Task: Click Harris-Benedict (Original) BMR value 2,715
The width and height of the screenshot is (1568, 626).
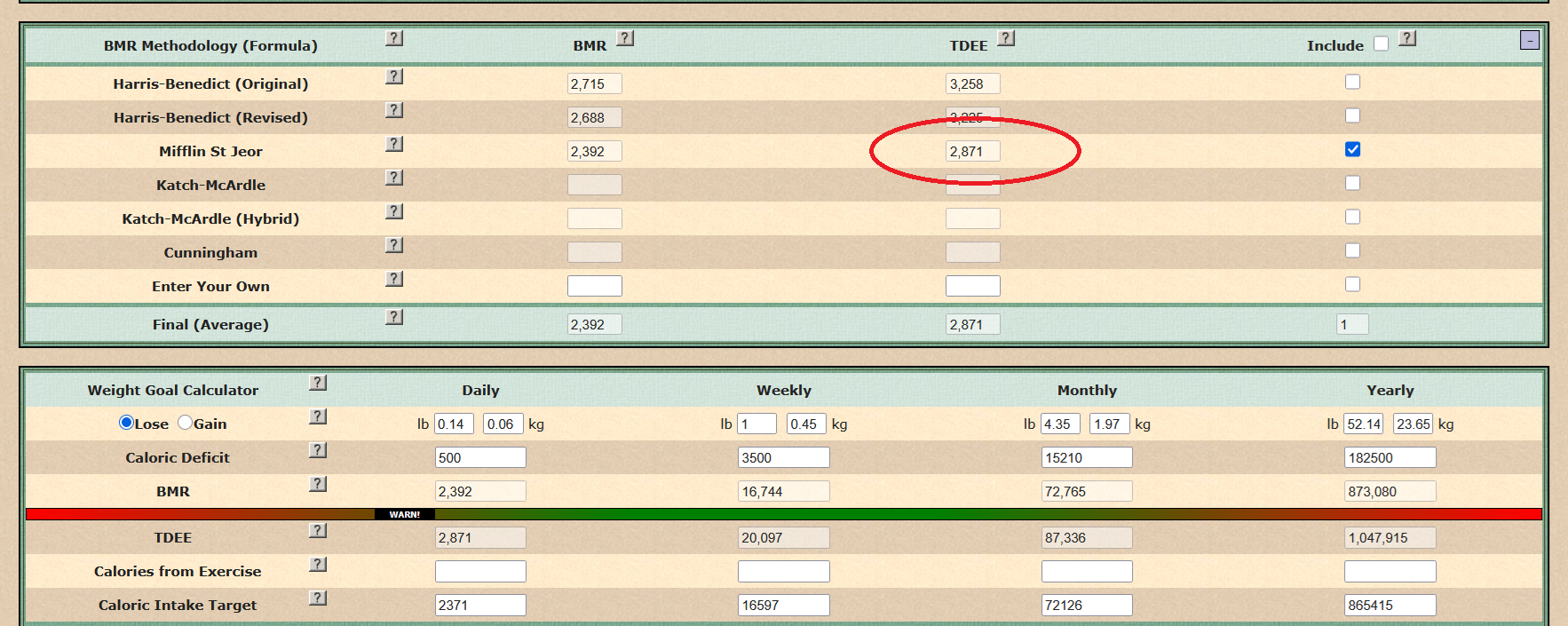Action: point(595,83)
